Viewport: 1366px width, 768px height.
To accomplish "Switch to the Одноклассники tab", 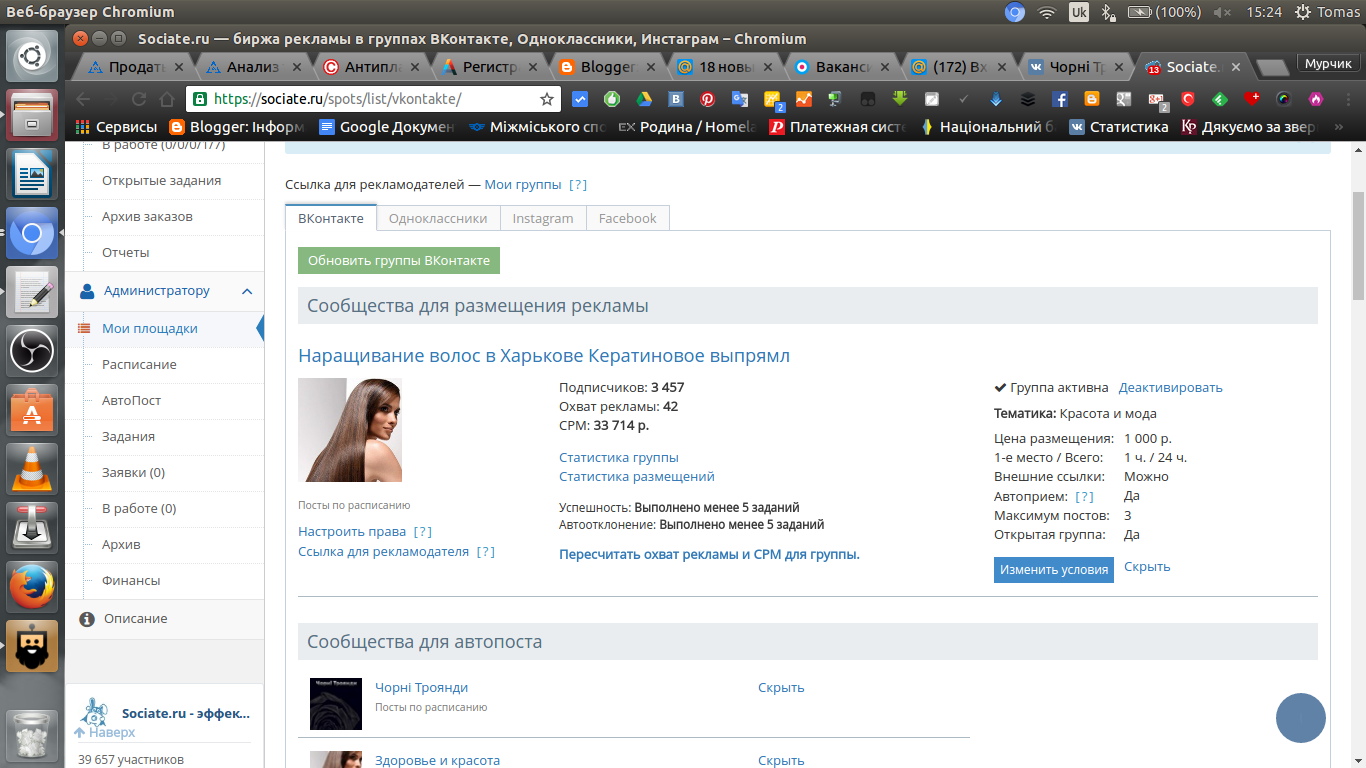I will tap(438, 218).
